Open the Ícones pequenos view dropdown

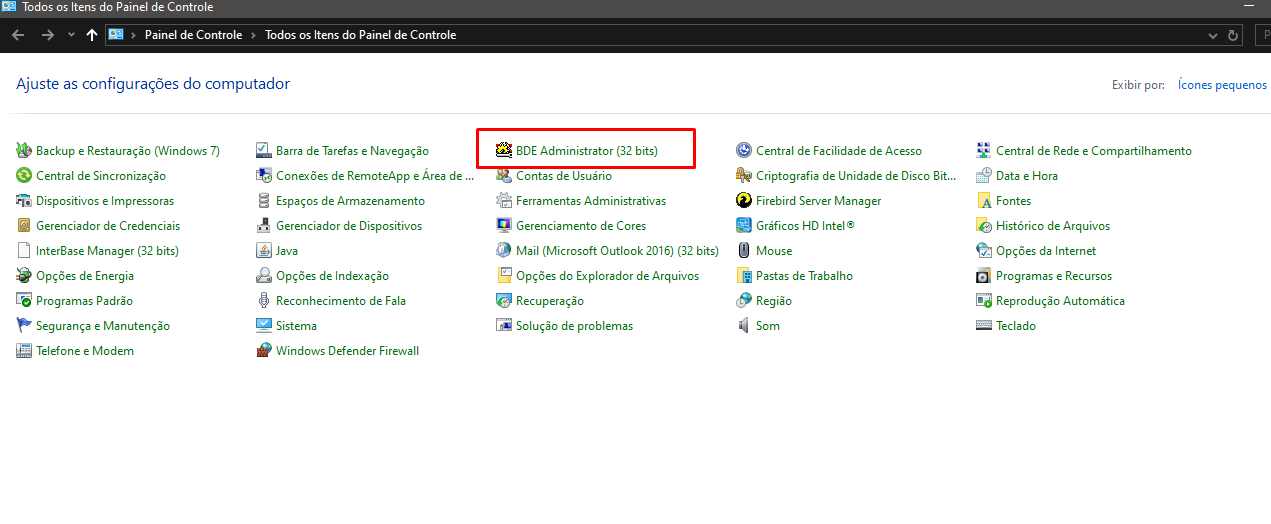coord(1224,85)
